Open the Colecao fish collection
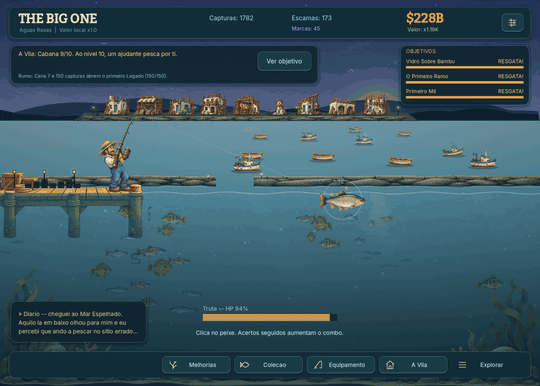Image resolution: width=540 pixels, height=386 pixels. pos(268,365)
